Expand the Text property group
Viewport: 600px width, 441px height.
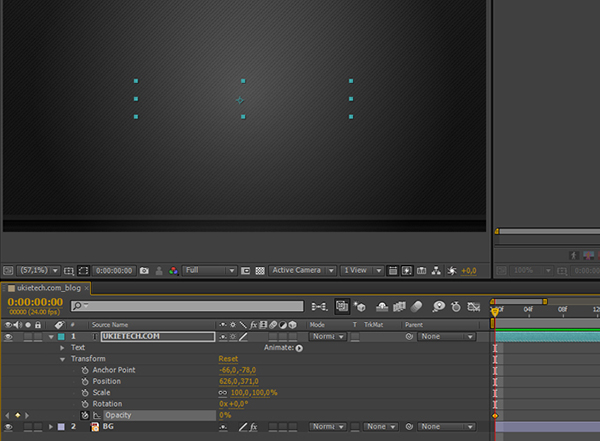click(x=62, y=348)
